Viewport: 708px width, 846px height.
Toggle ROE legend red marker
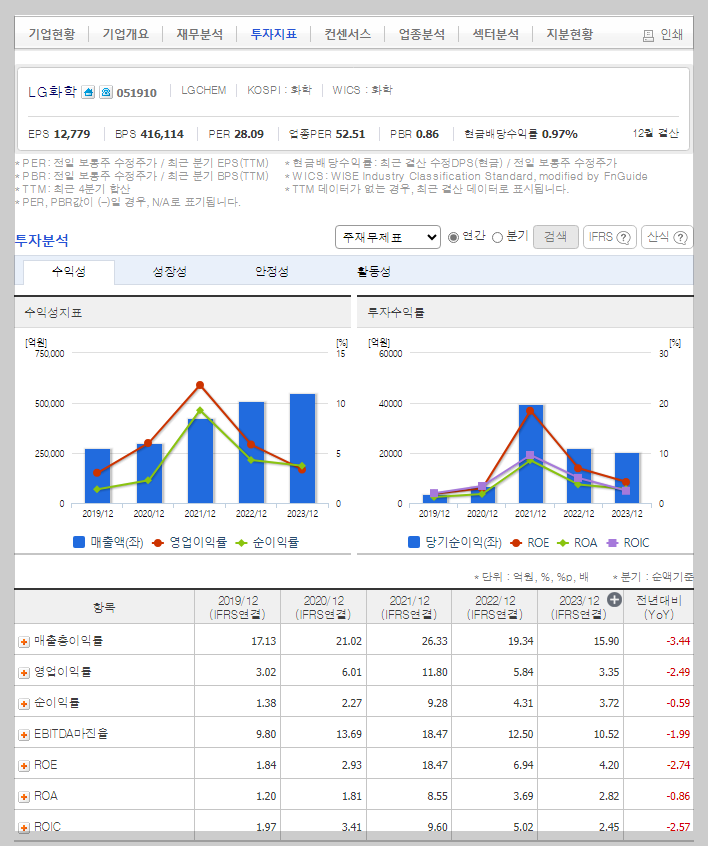[x=516, y=543]
